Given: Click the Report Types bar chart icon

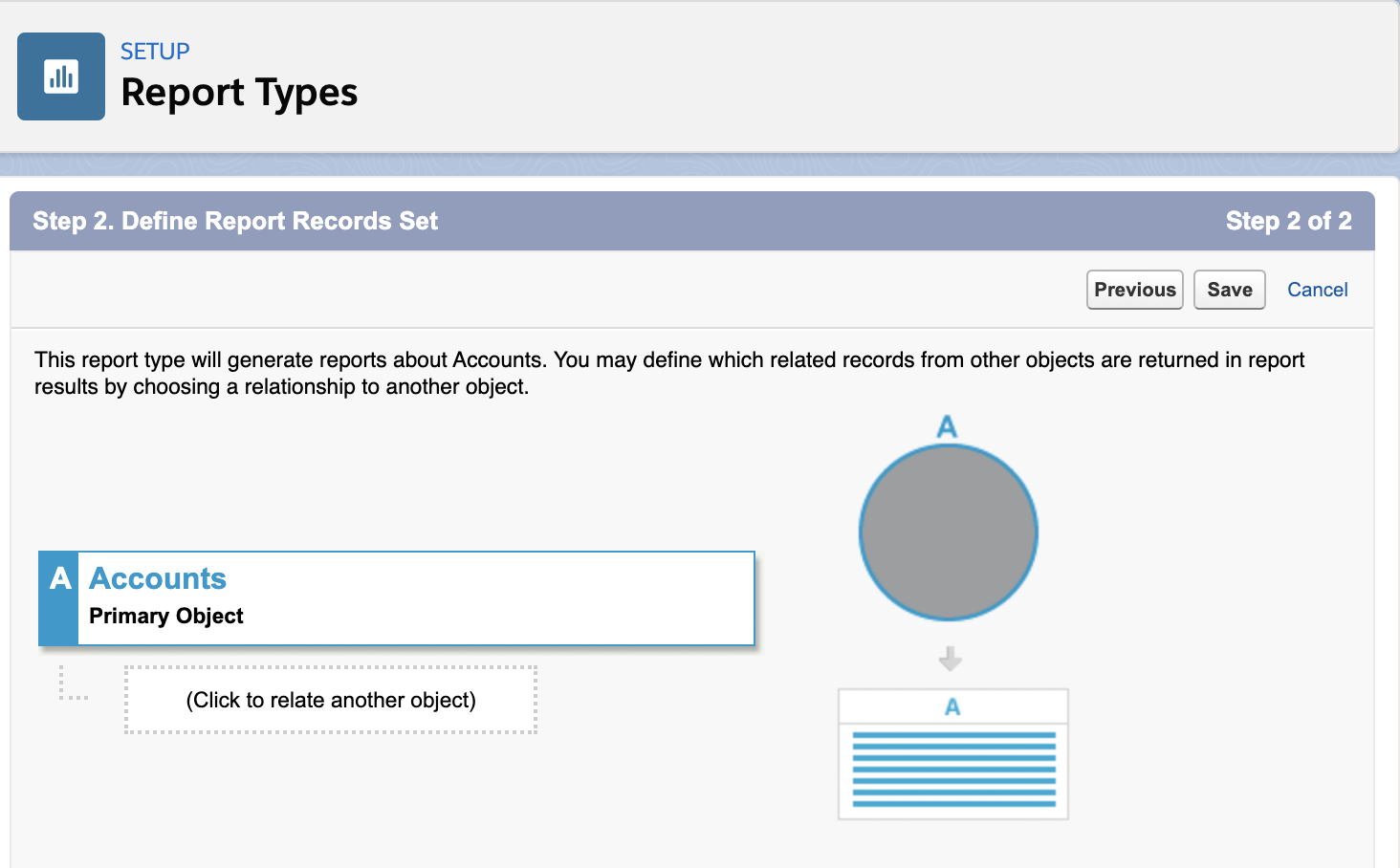Looking at the screenshot, I should pos(61,76).
